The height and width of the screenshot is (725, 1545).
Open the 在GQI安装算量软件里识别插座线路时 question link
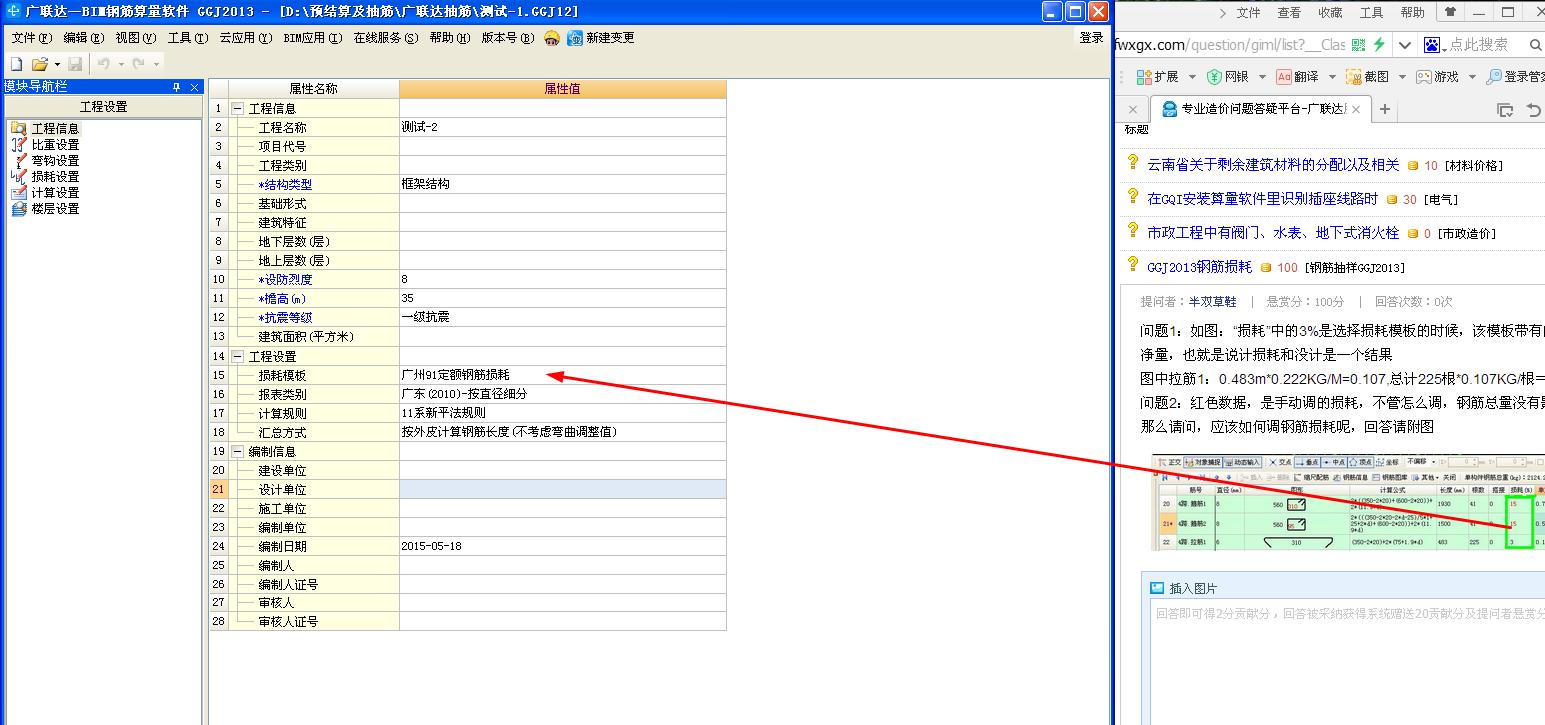(x=1262, y=199)
